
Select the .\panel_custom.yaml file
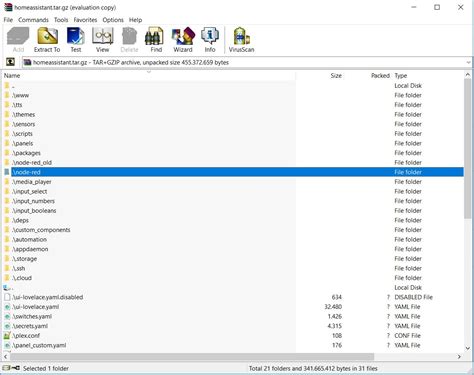[x=39, y=345]
